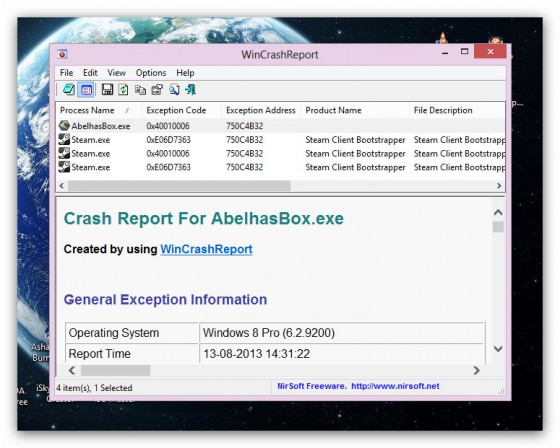Click the Operating System label cell

point(132,333)
